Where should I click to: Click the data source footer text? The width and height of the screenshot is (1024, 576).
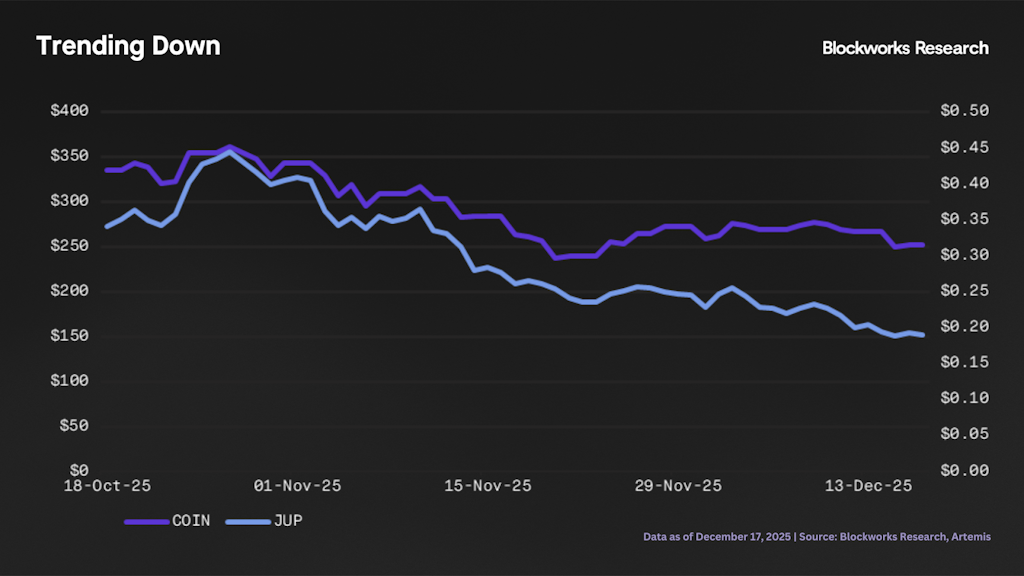(817, 537)
